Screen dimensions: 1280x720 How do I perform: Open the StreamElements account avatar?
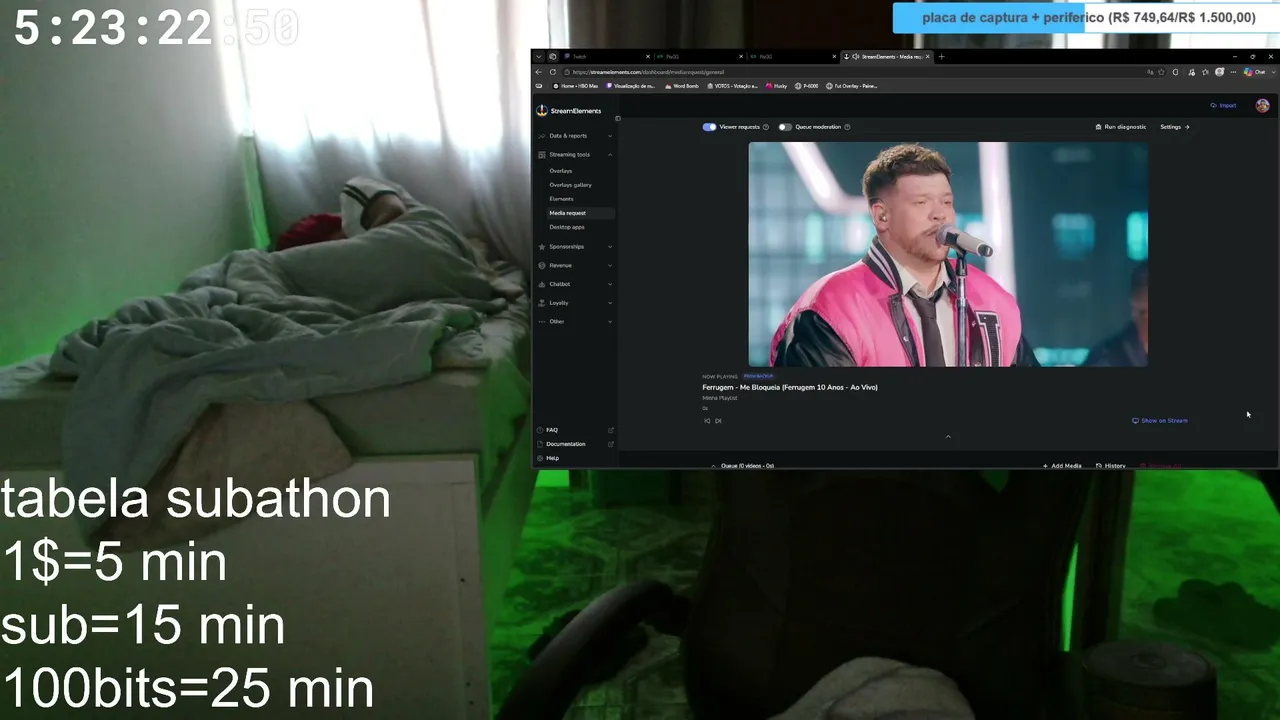tap(1262, 105)
